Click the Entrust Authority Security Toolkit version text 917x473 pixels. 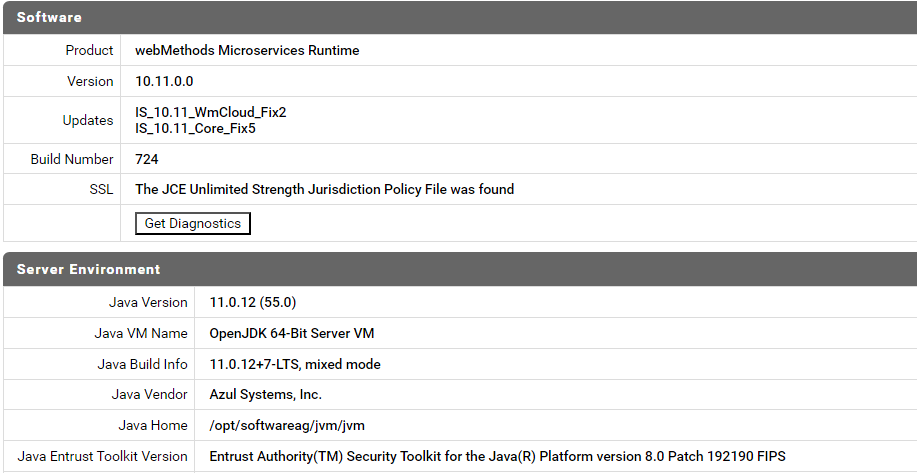497,456
